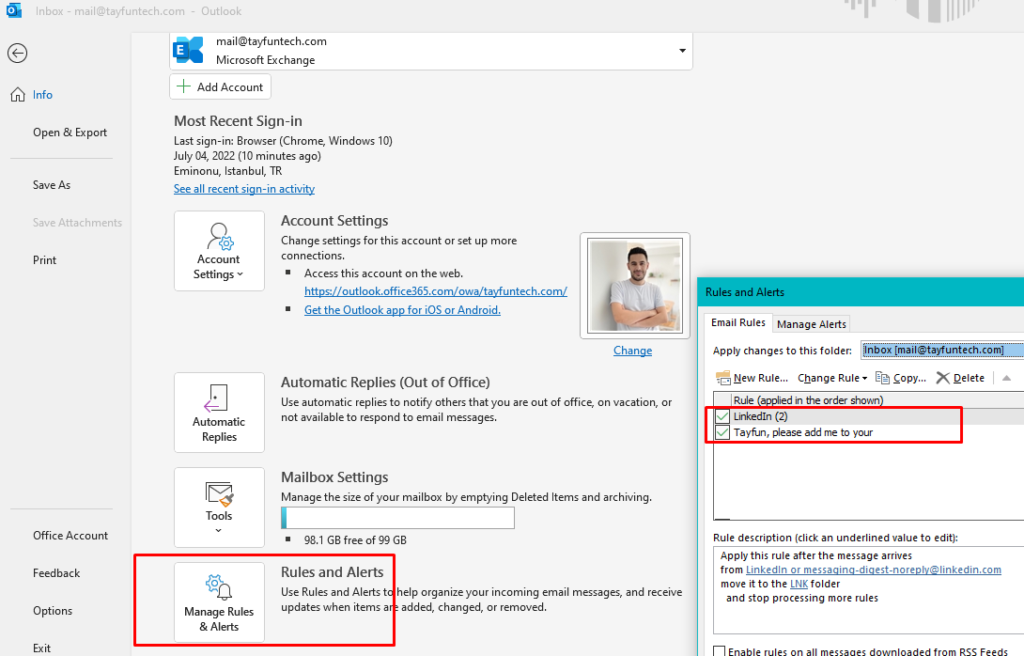
Task: Uncheck the 'Tayfun, please add me' rule checkbox
Action: (722, 433)
